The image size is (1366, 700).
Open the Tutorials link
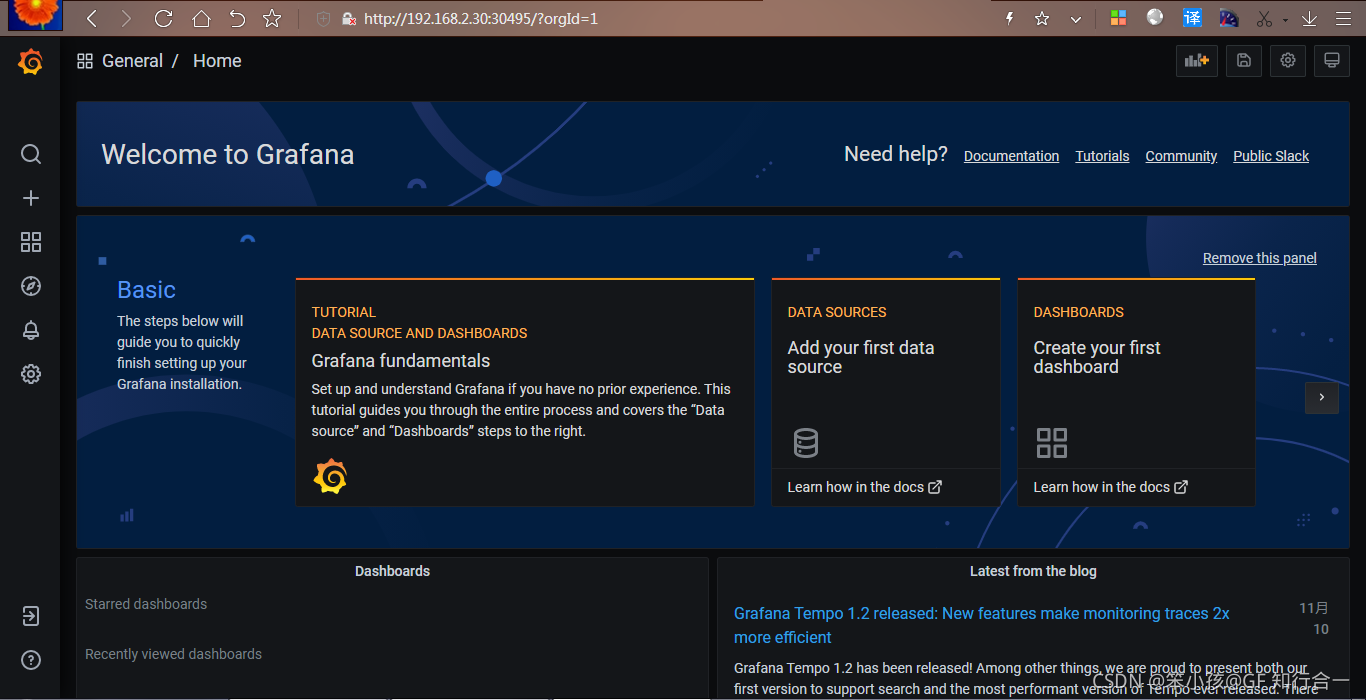[x=1102, y=156]
